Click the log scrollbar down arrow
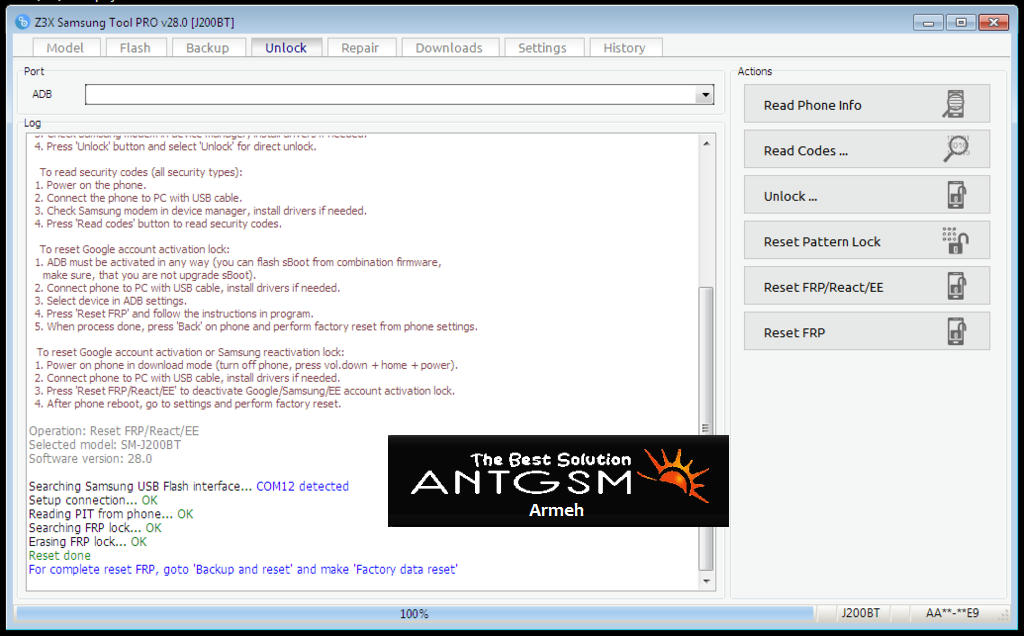Screen dimensions: 1024x636 [706, 581]
